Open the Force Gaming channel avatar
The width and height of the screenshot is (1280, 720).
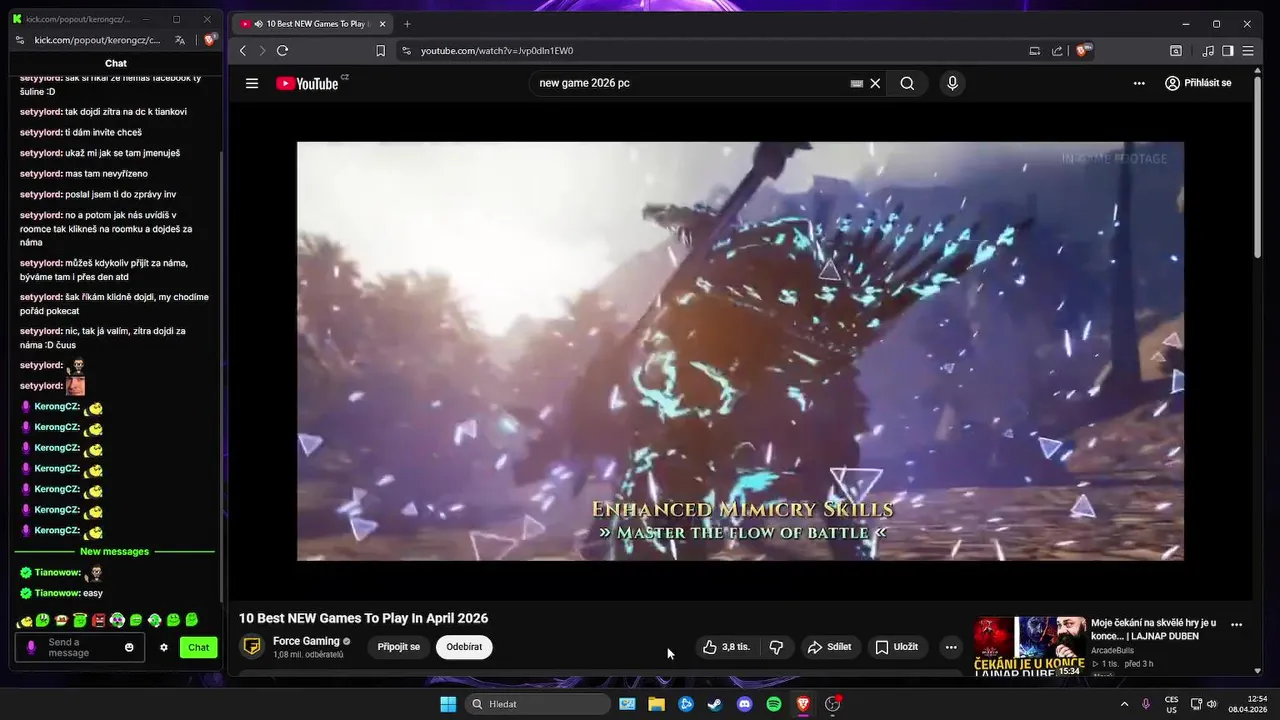pyautogui.click(x=252, y=646)
